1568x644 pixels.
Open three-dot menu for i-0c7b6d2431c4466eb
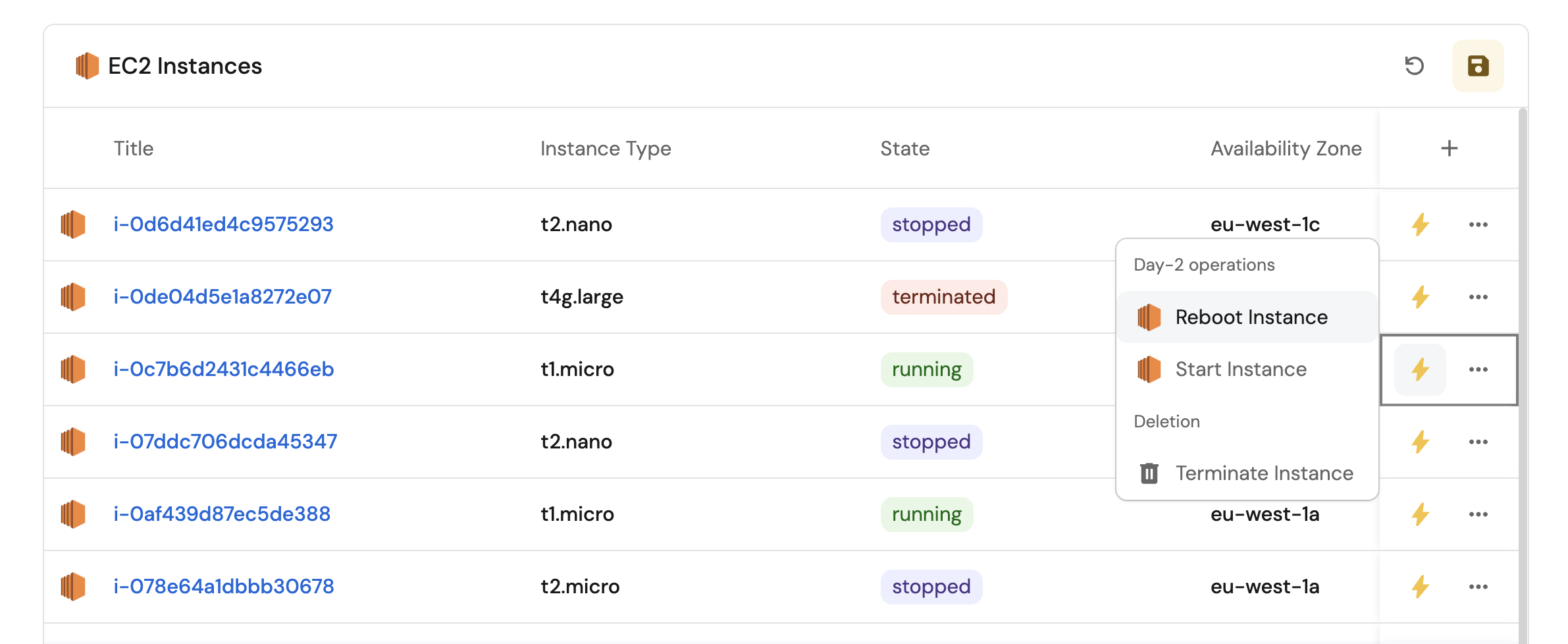click(x=1478, y=369)
